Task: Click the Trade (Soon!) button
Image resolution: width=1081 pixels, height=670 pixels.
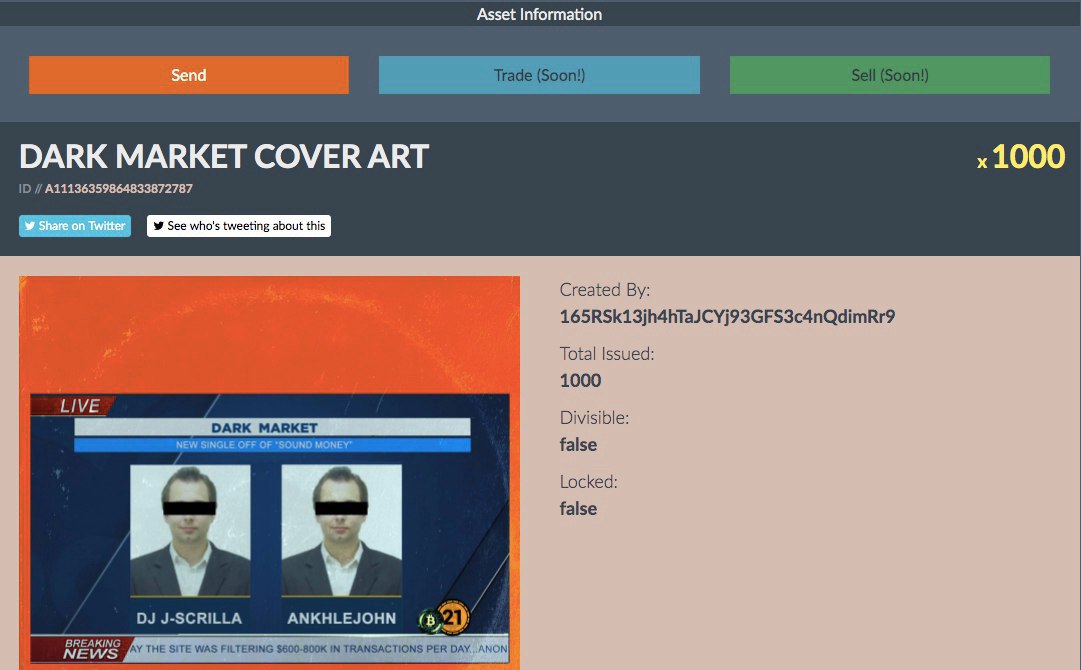Action: pos(539,75)
